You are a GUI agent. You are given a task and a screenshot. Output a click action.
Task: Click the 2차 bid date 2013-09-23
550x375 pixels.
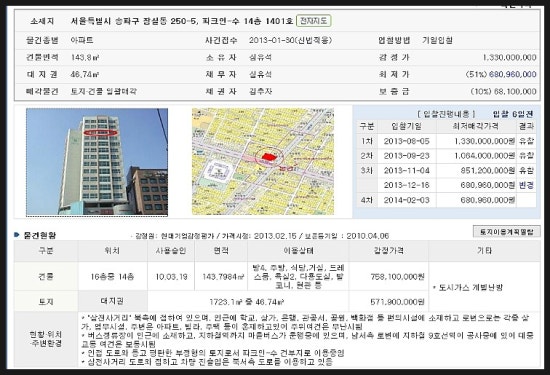[x=407, y=156]
